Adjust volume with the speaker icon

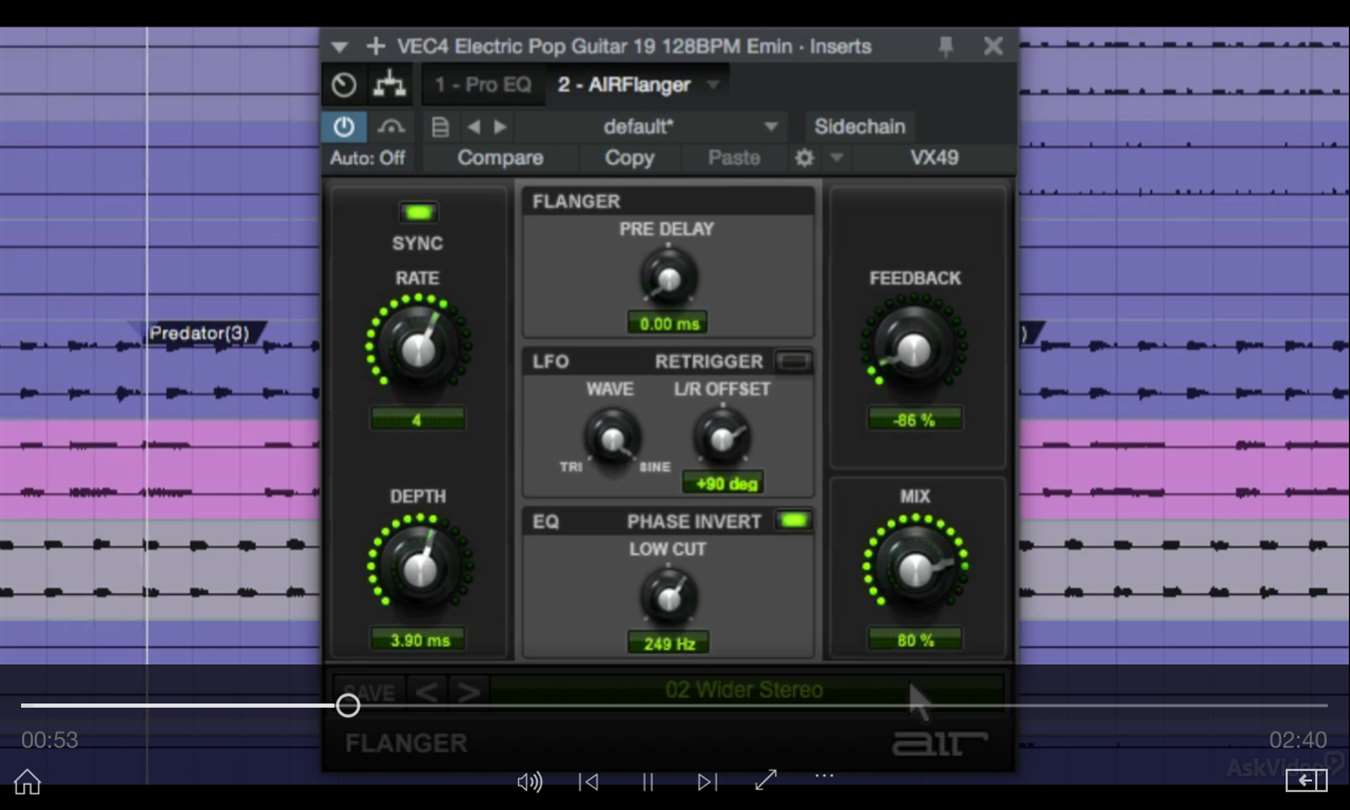(x=529, y=782)
